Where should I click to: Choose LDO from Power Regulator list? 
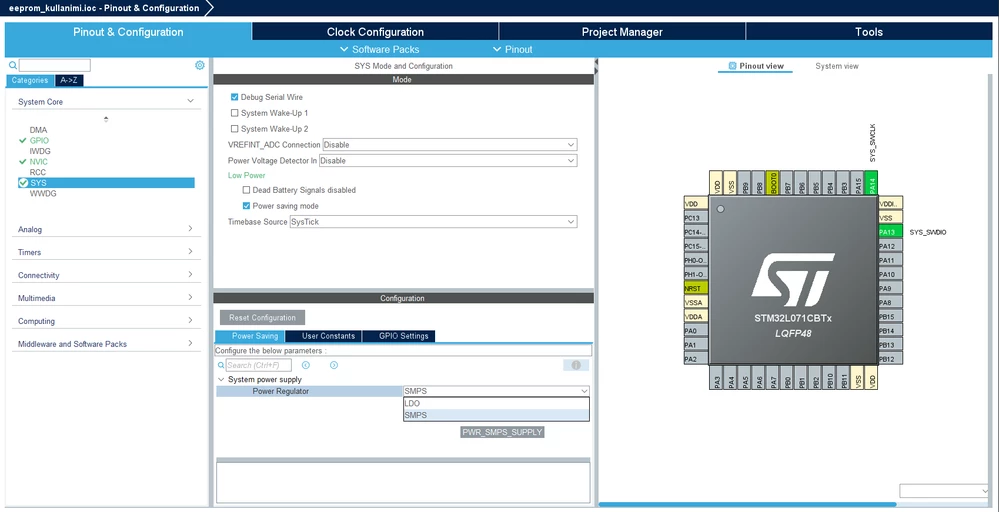click(x=496, y=403)
